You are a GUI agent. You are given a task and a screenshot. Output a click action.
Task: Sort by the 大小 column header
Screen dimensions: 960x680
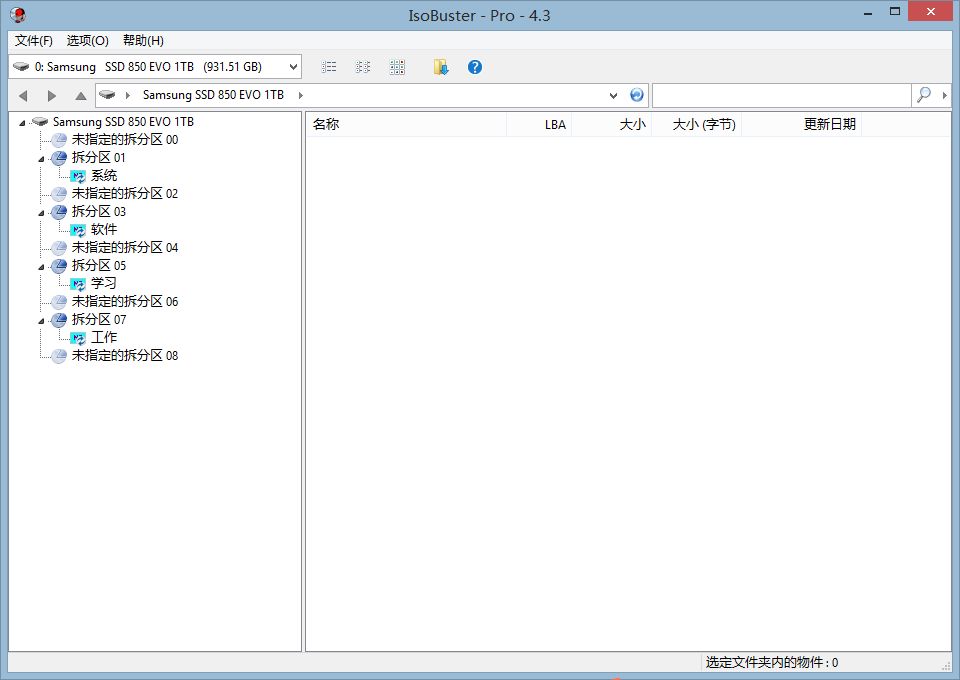point(611,124)
